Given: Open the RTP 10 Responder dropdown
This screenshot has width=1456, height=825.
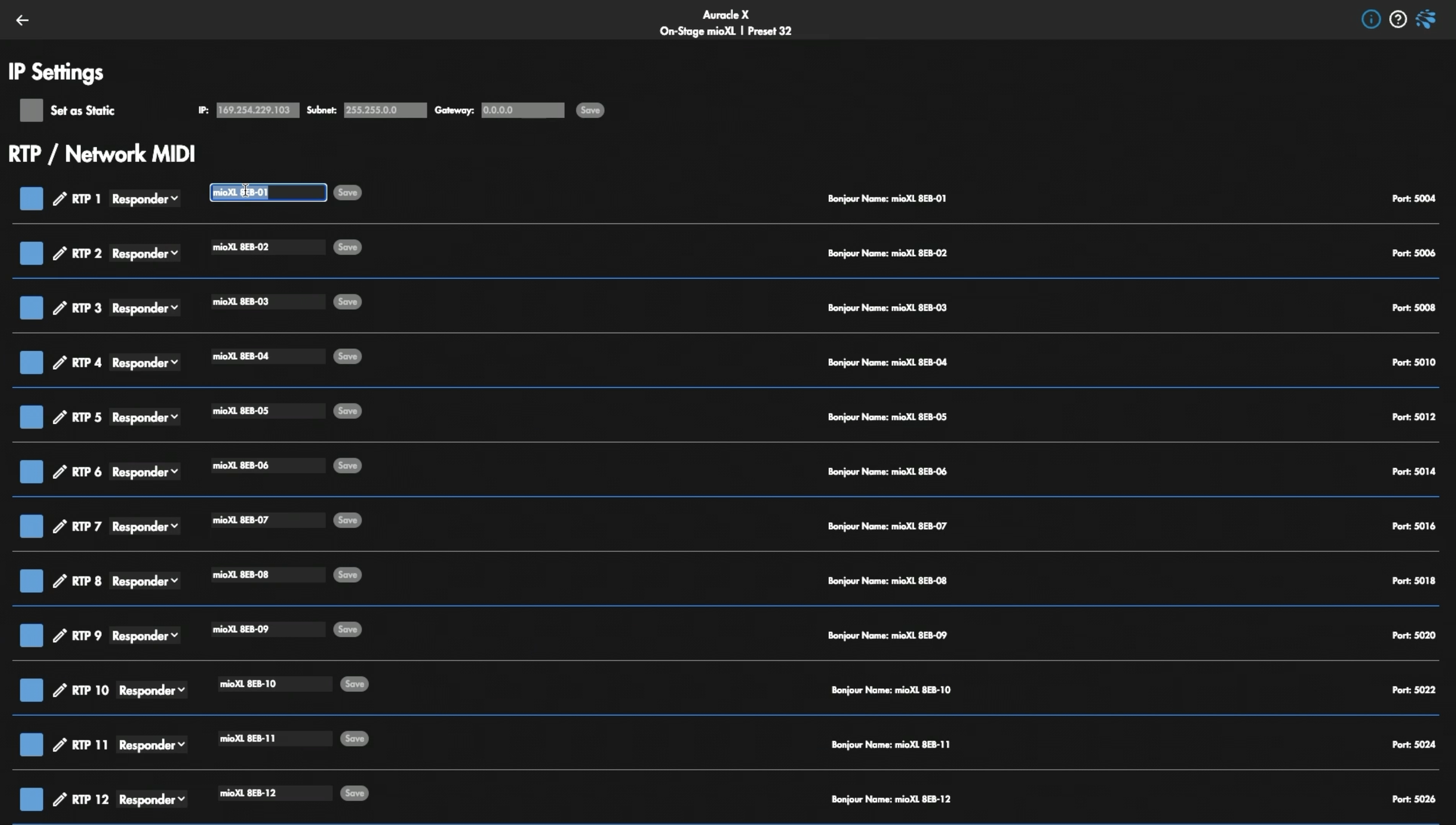Looking at the screenshot, I should (151, 691).
